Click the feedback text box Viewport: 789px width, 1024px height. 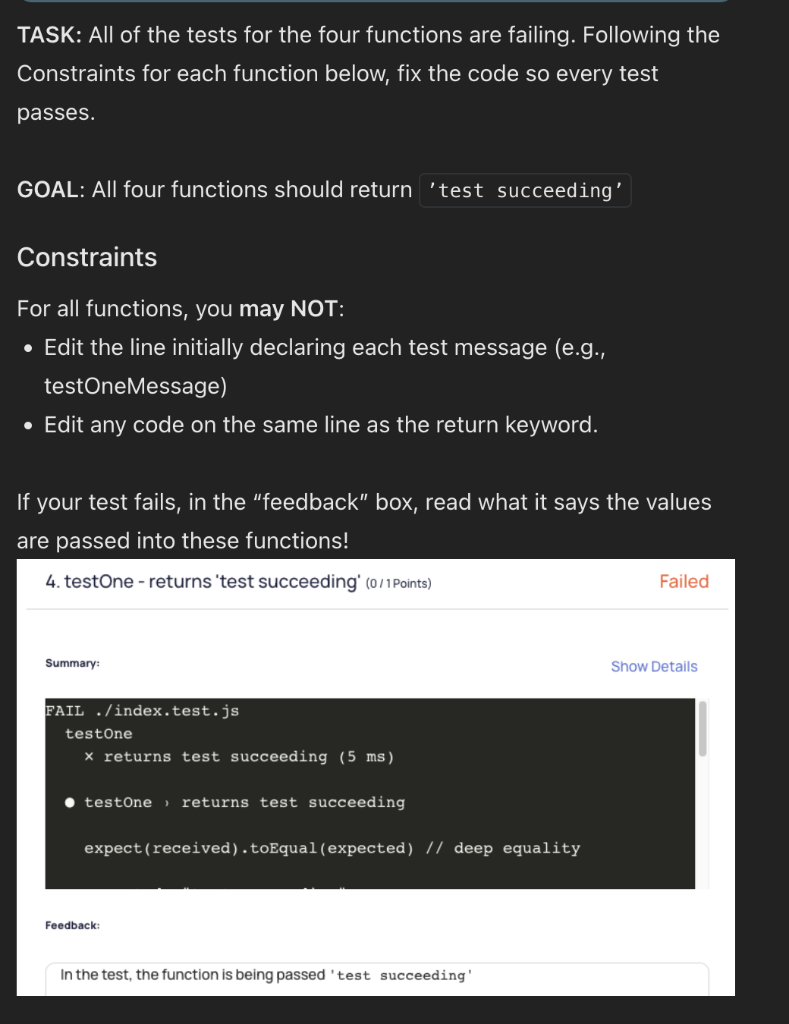378,977
